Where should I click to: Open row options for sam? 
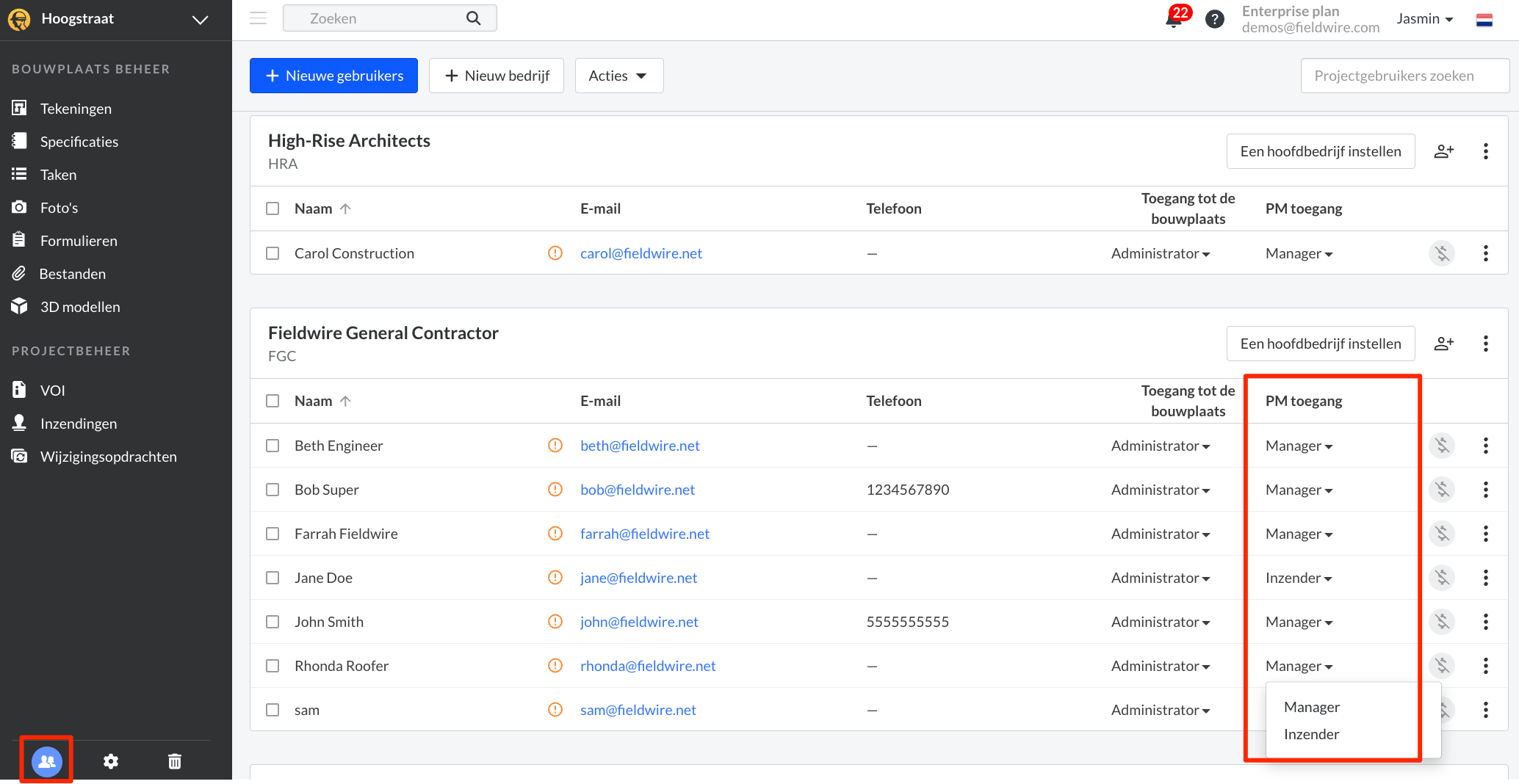pos(1486,710)
